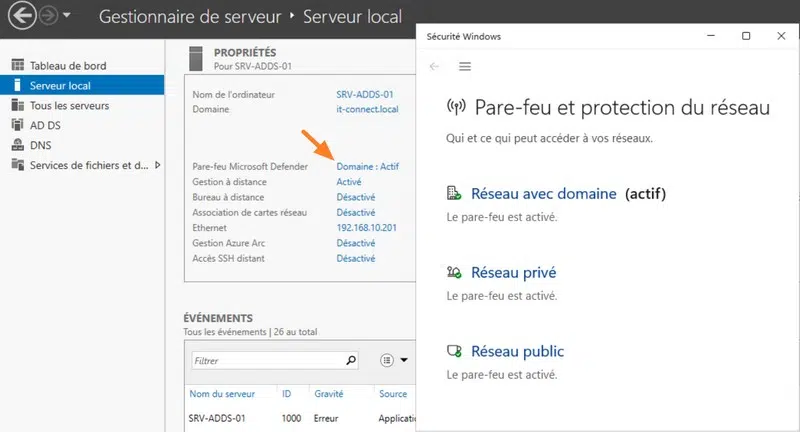Image resolution: width=800 pixels, height=432 pixels.
Task: Maximize the Sécurité Windows window
Action: coord(746,36)
